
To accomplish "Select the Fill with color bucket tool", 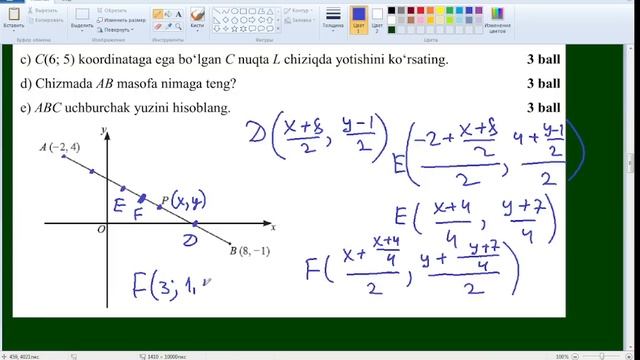I will (168, 15).
